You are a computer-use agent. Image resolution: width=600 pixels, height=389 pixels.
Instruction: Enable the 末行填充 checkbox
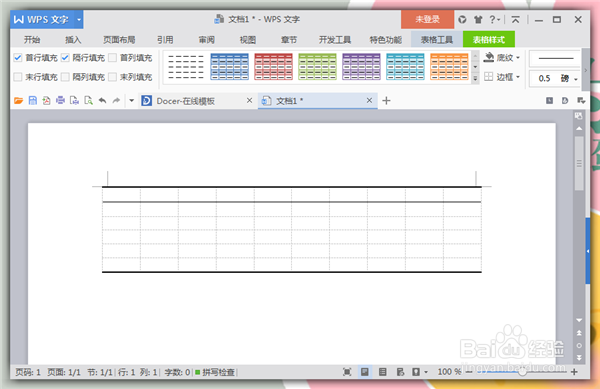pos(18,77)
